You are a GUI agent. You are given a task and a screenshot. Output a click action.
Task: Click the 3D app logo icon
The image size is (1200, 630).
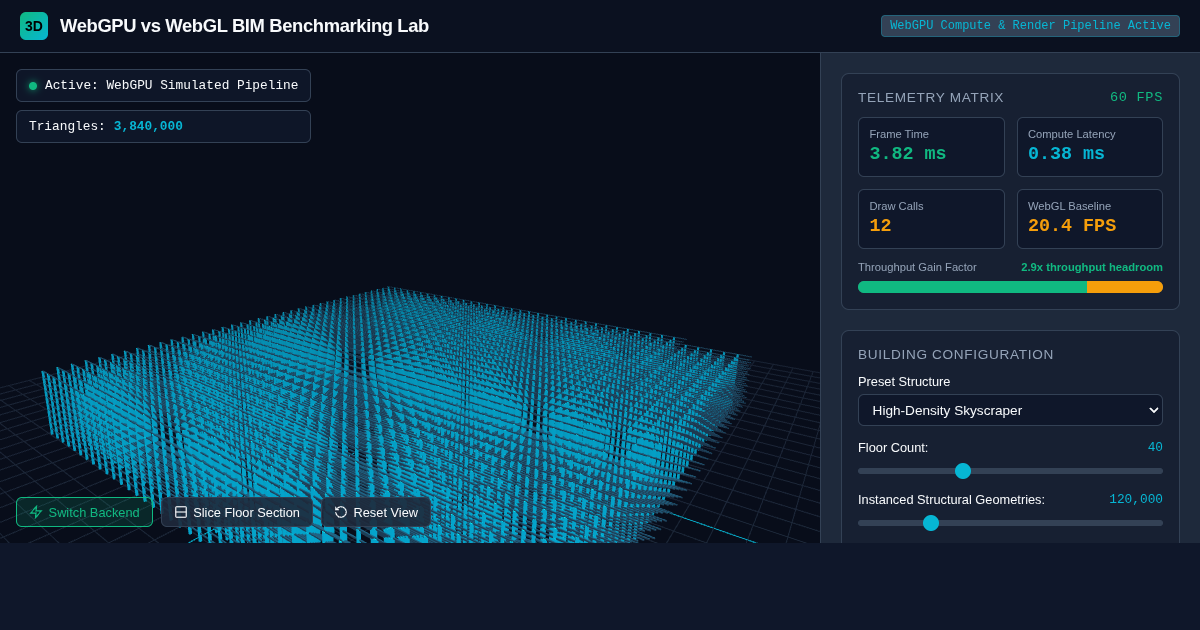pyautogui.click(x=34, y=26)
